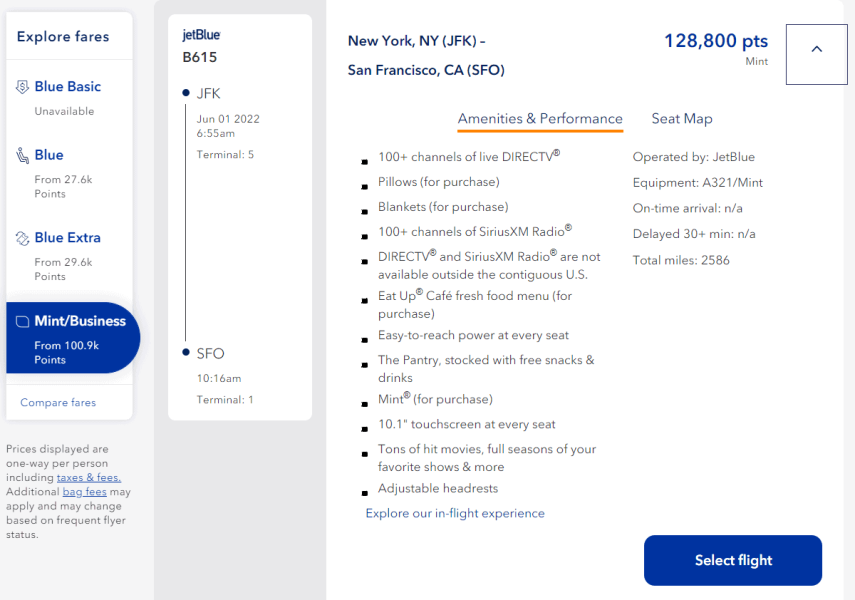The image size is (855, 600).
Task: Choose the Blue Extra fare option
Action: [69, 256]
